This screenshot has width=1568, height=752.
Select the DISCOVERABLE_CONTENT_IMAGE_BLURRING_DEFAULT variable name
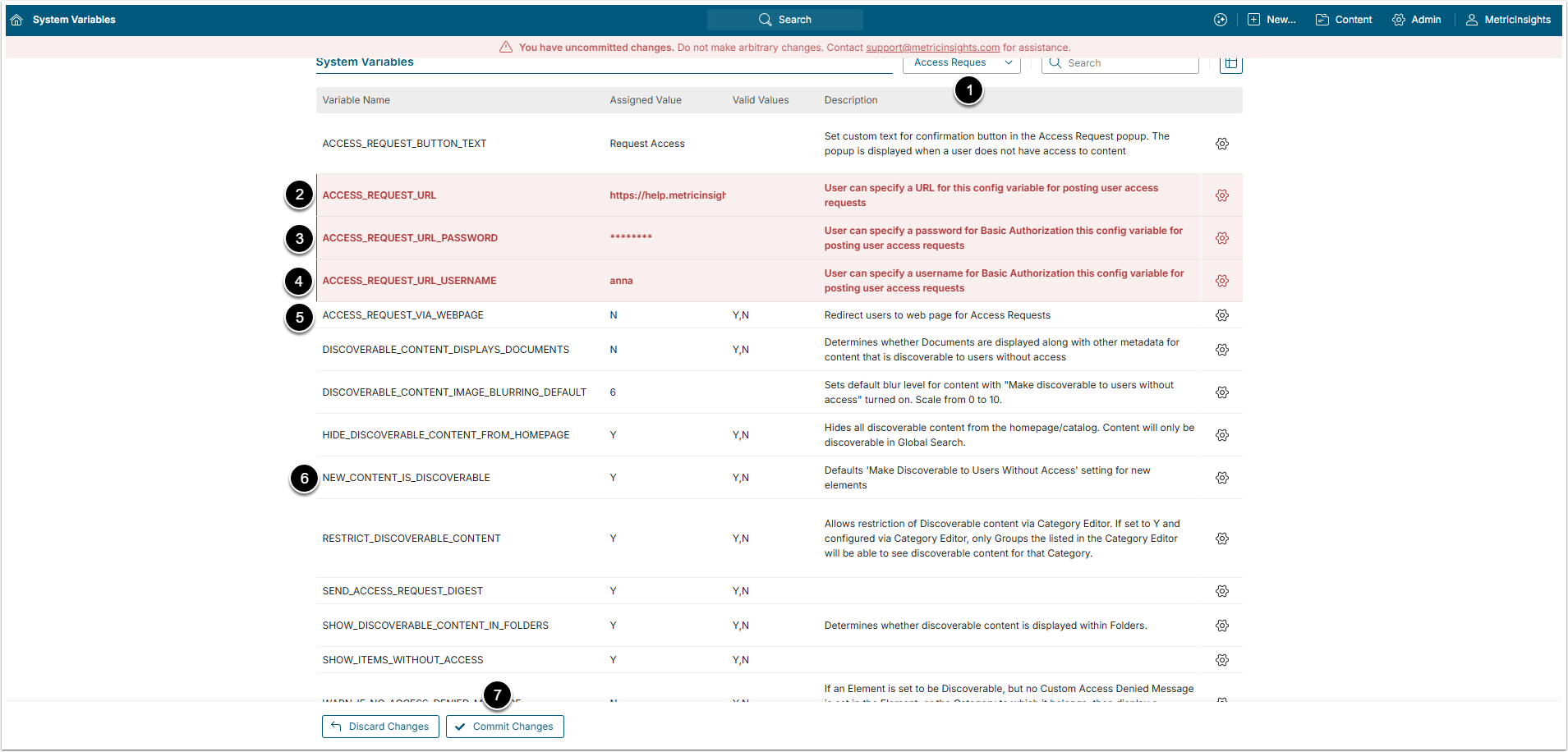point(454,392)
